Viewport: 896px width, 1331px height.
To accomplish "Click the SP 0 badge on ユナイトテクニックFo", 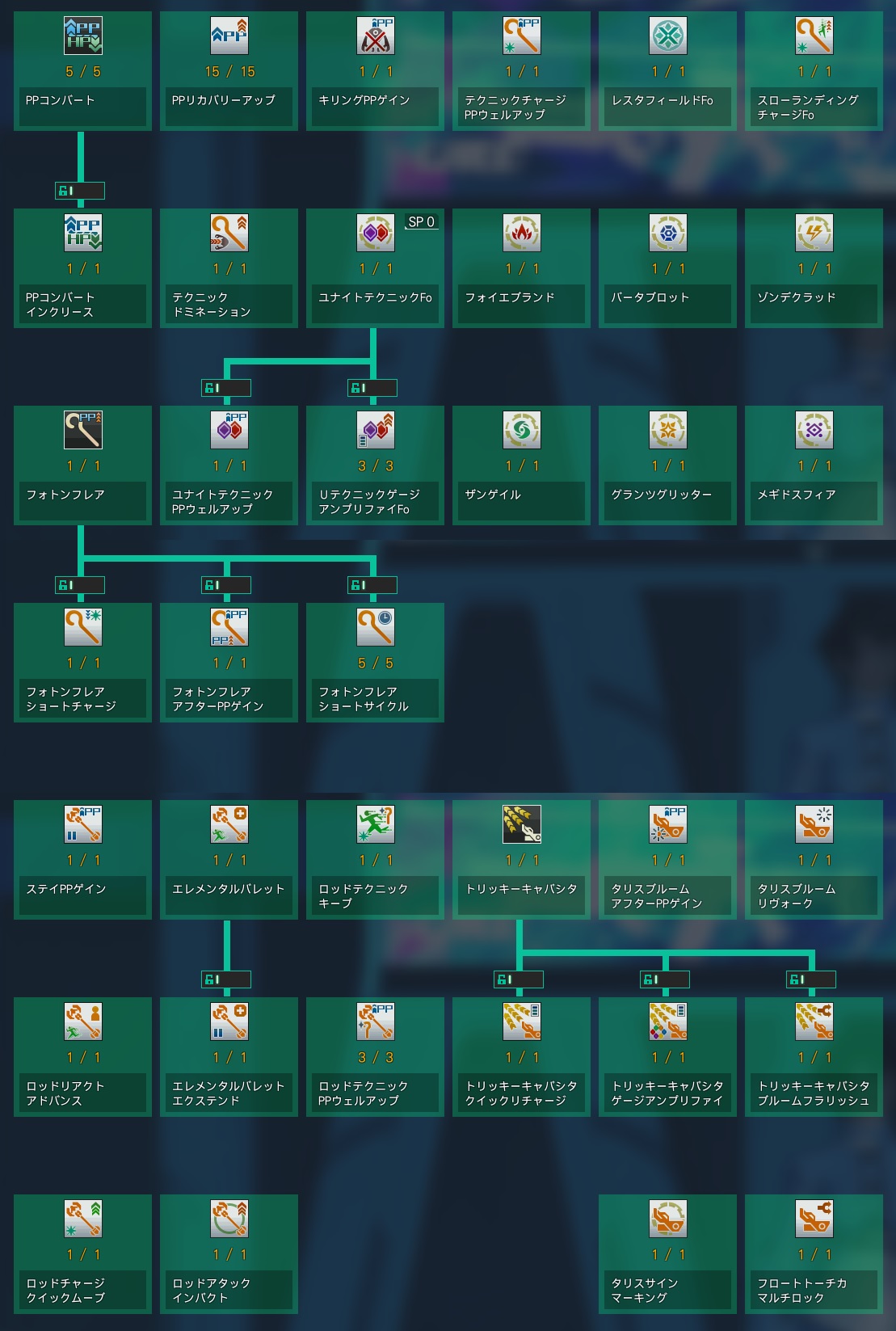I will pos(421,221).
